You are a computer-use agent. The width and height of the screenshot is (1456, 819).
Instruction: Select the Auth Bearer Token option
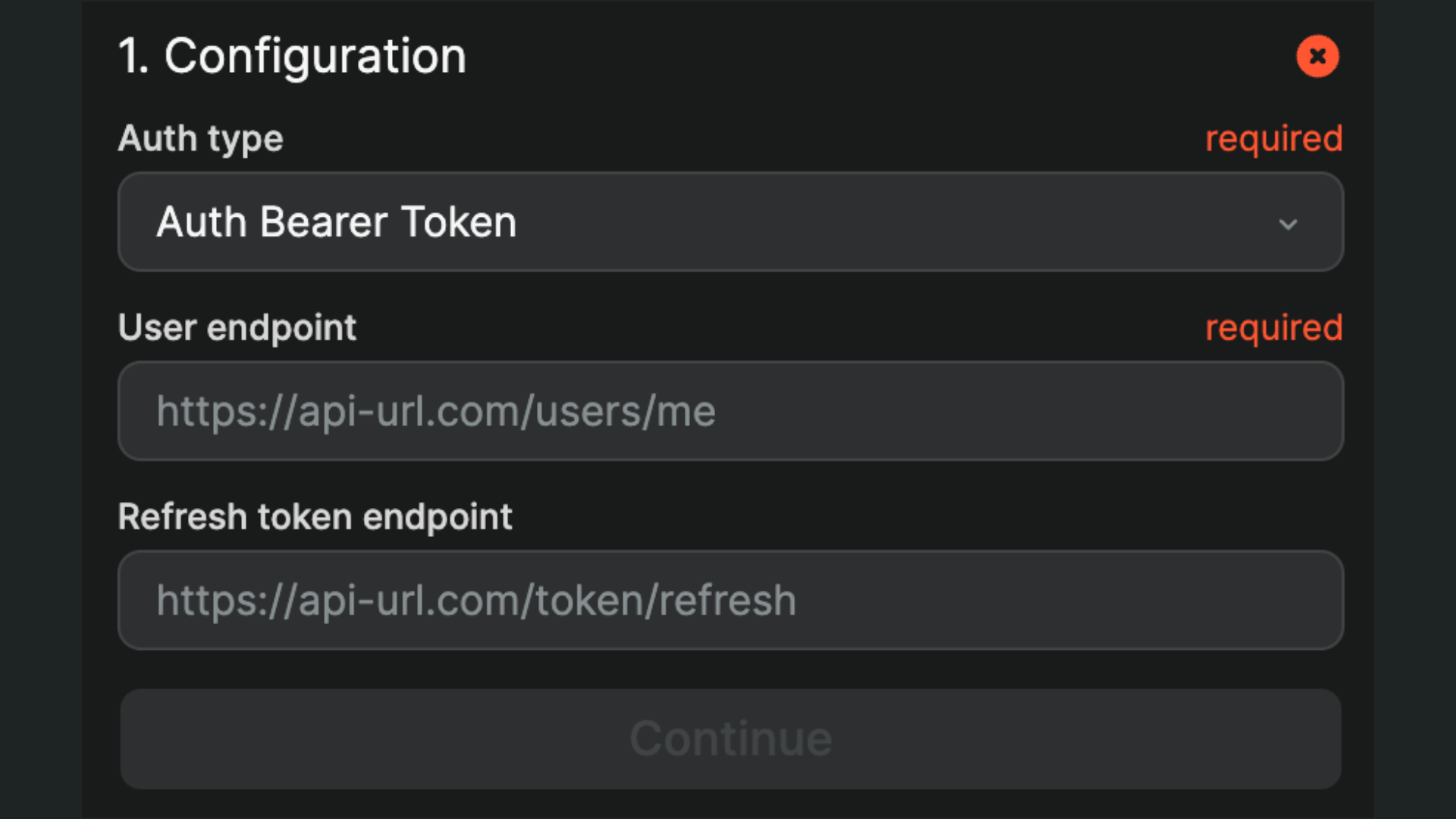pyautogui.click(x=337, y=222)
